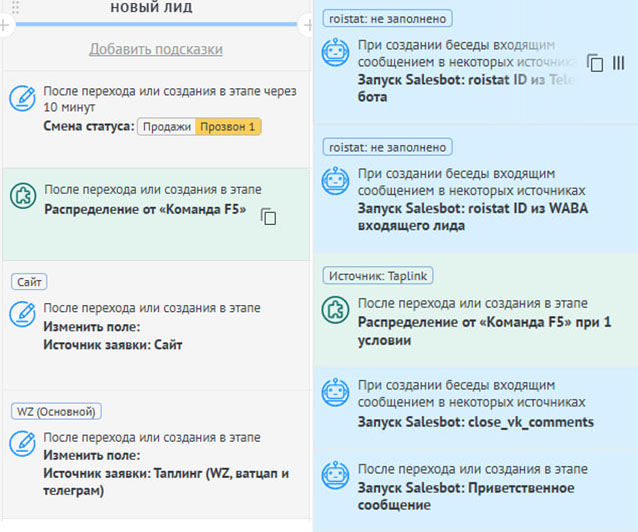The image size is (638, 532).
Task: Click the three-bars drag icon on Telegram Salesbot trigger
Action: (618, 63)
